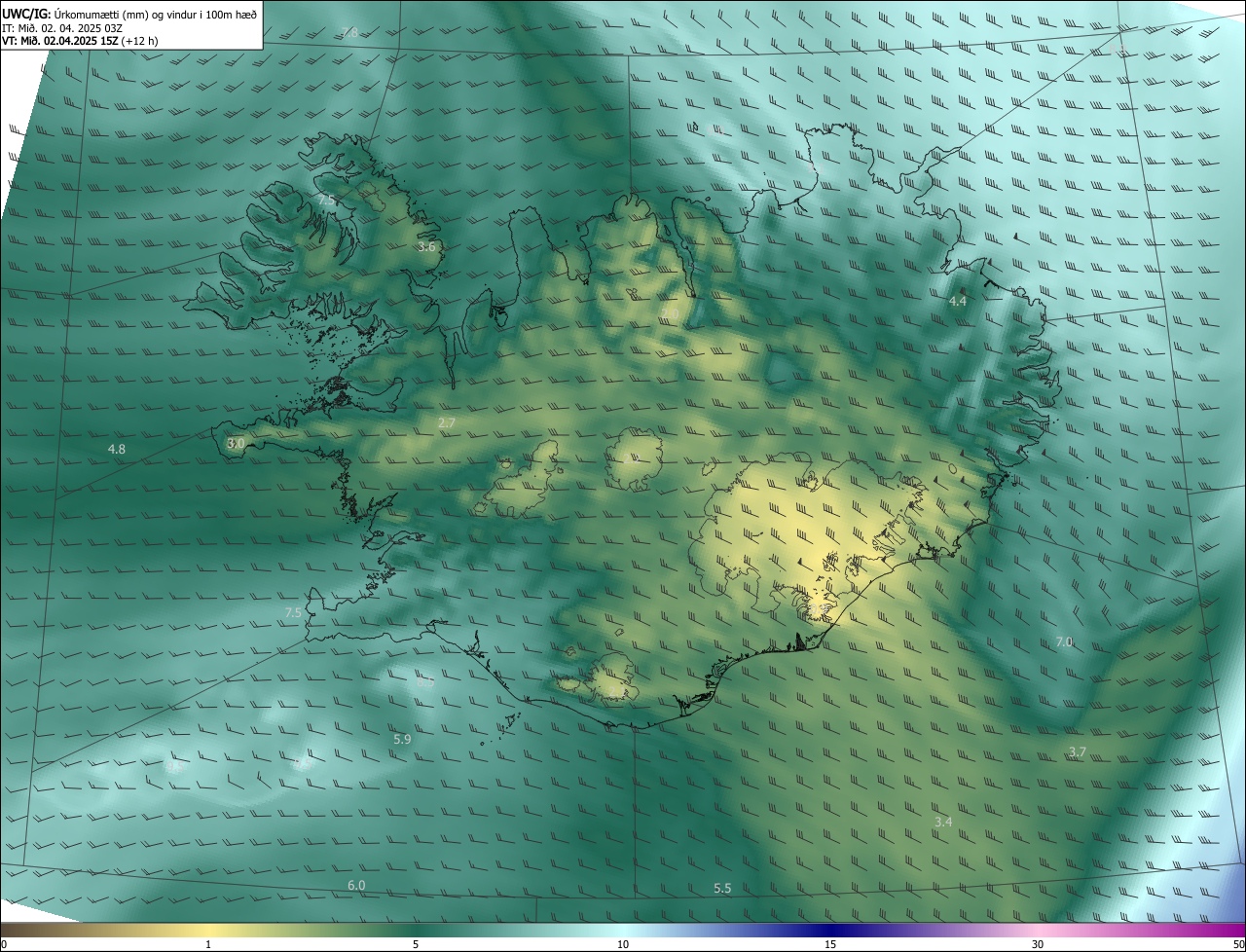Viewport: 1246px width, 952px height.
Task: Click the 30 tick on the colour scale
Action: click(1038, 944)
